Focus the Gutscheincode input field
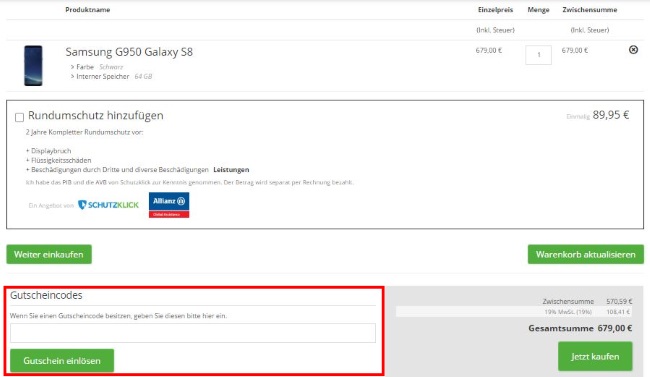The image size is (650, 377). coord(193,333)
